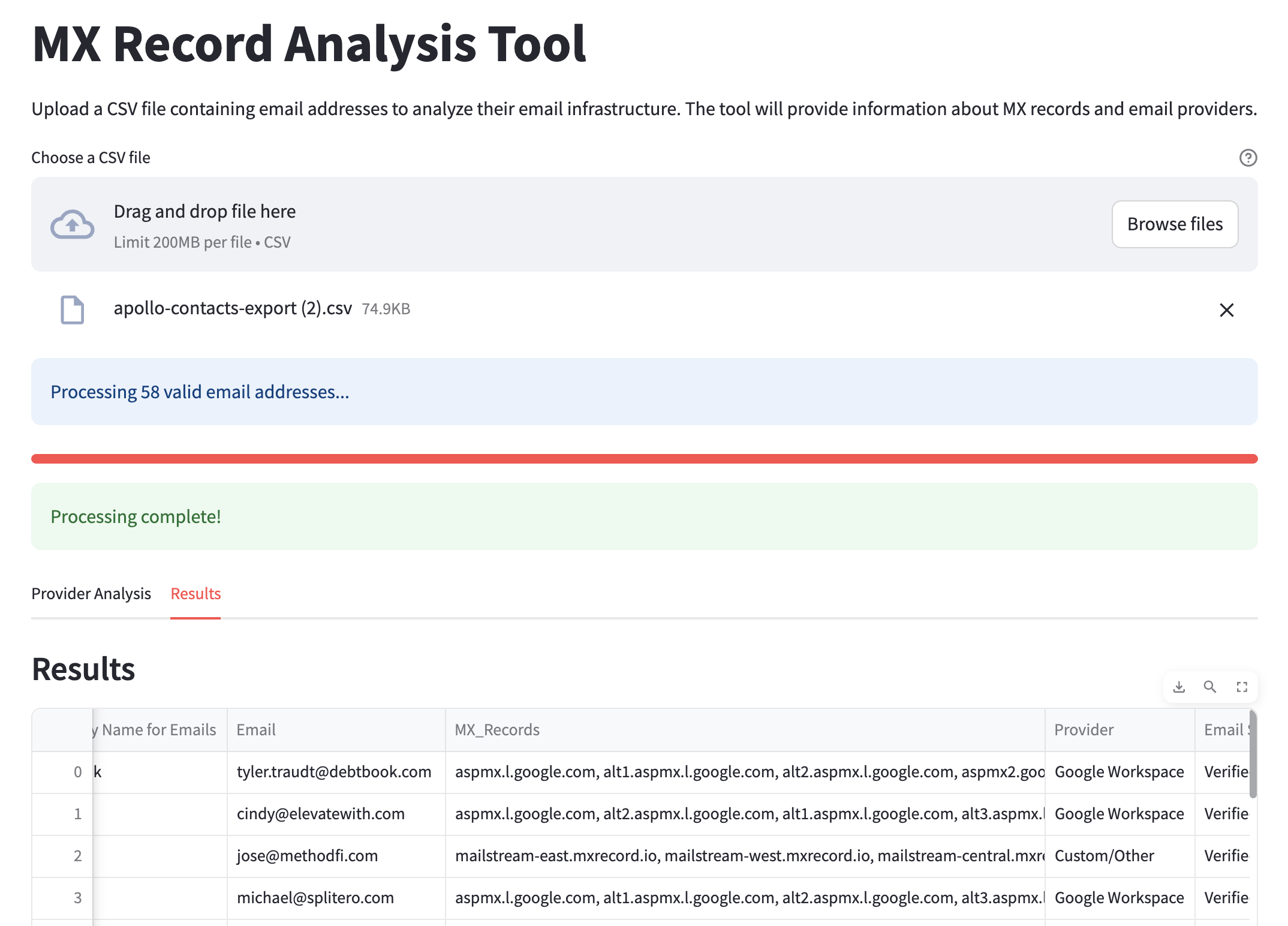Select row number 3 index cell
This screenshot has width=1288, height=926.
(x=63, y=898)
